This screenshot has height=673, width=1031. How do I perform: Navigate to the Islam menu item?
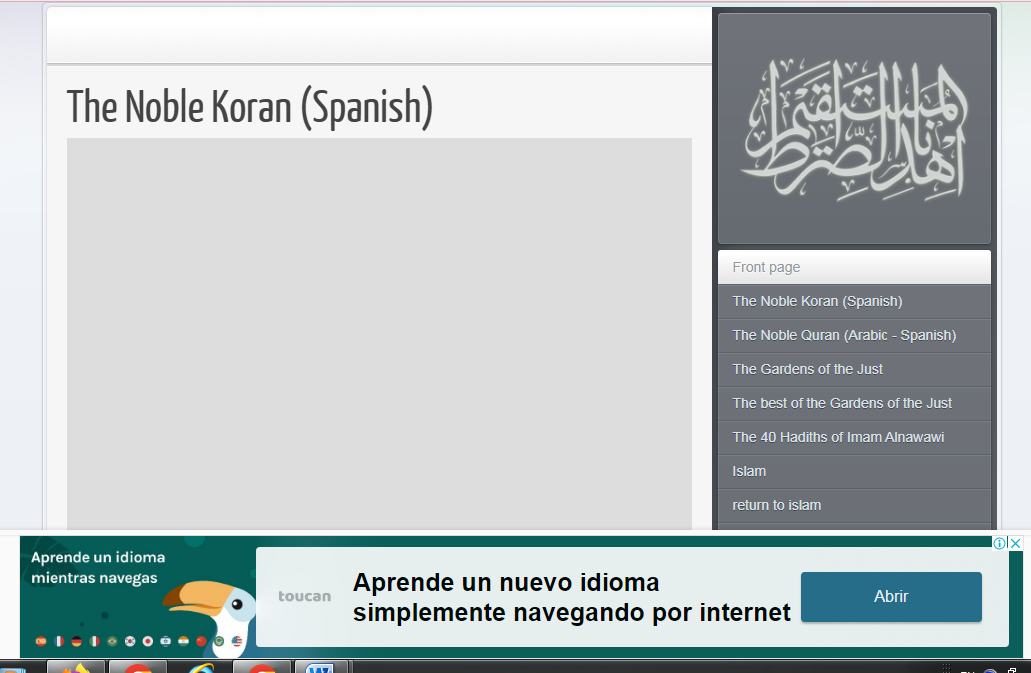[x=749, y=471]
